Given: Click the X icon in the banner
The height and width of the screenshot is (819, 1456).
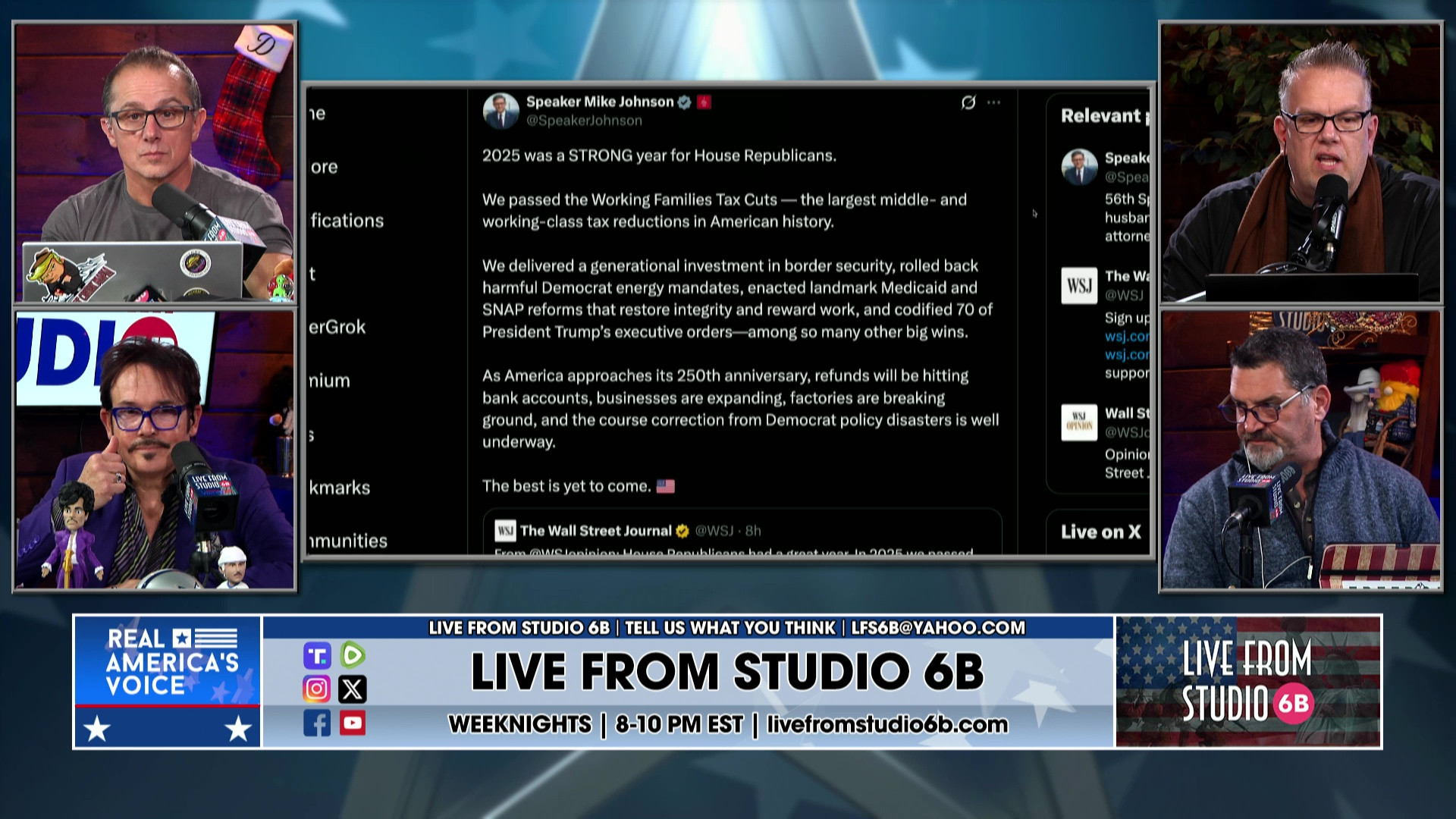Looking at the screenshot, I should pyautogui.click(x=353, y=689).
